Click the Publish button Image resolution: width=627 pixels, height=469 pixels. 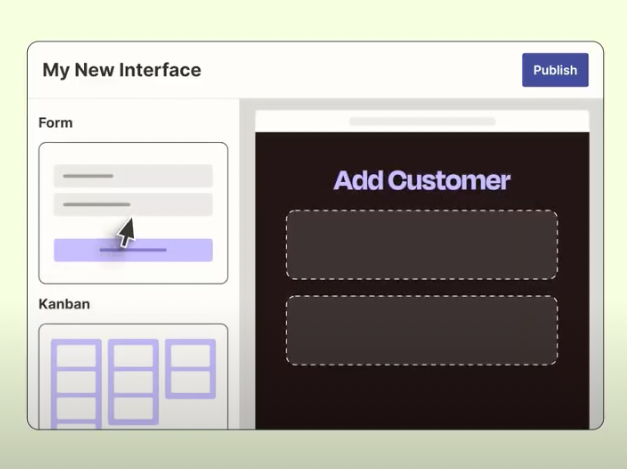[x=555, y=70]
